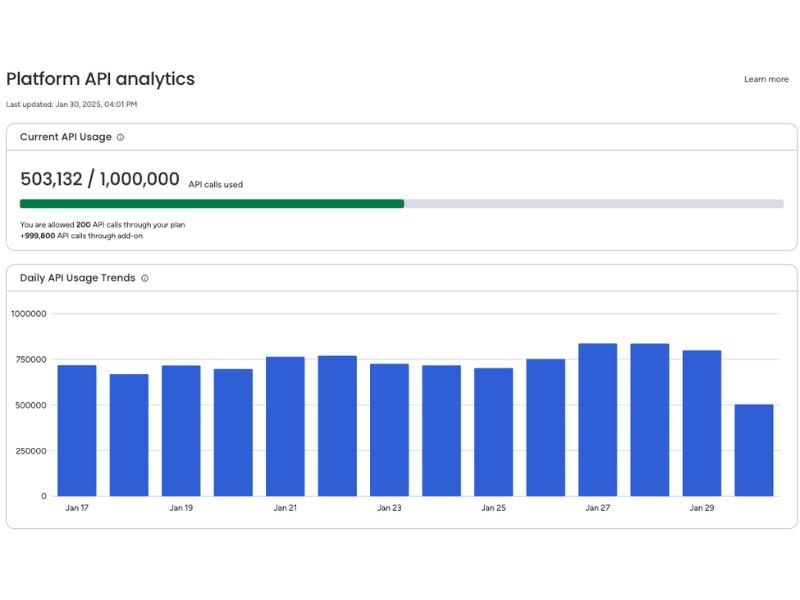Screen dimensions: 800x600
Task: Click the Current API Usage card title
Action: 66,137
